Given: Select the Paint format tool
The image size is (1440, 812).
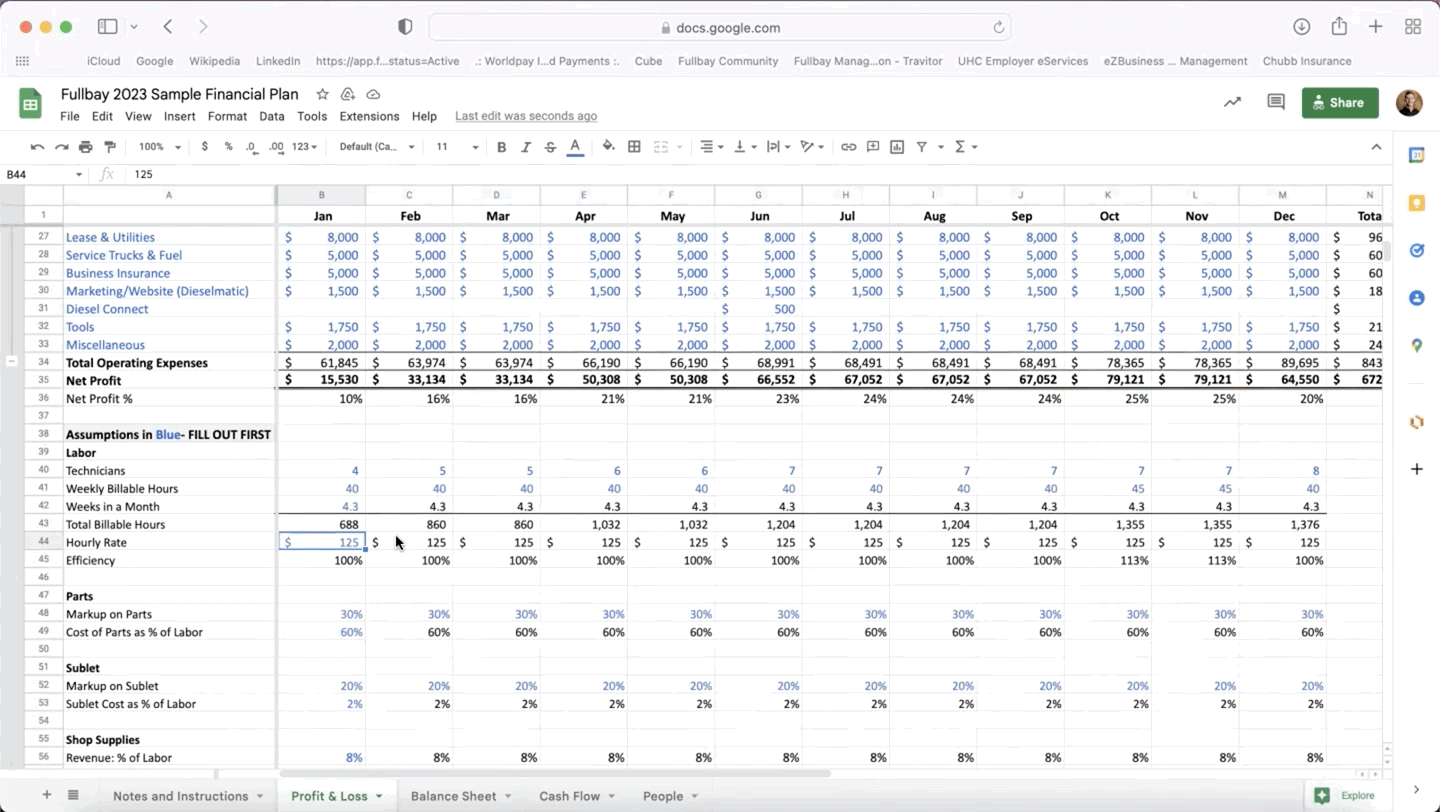Looking at the screenshot, I should click(x=110, y=147).
